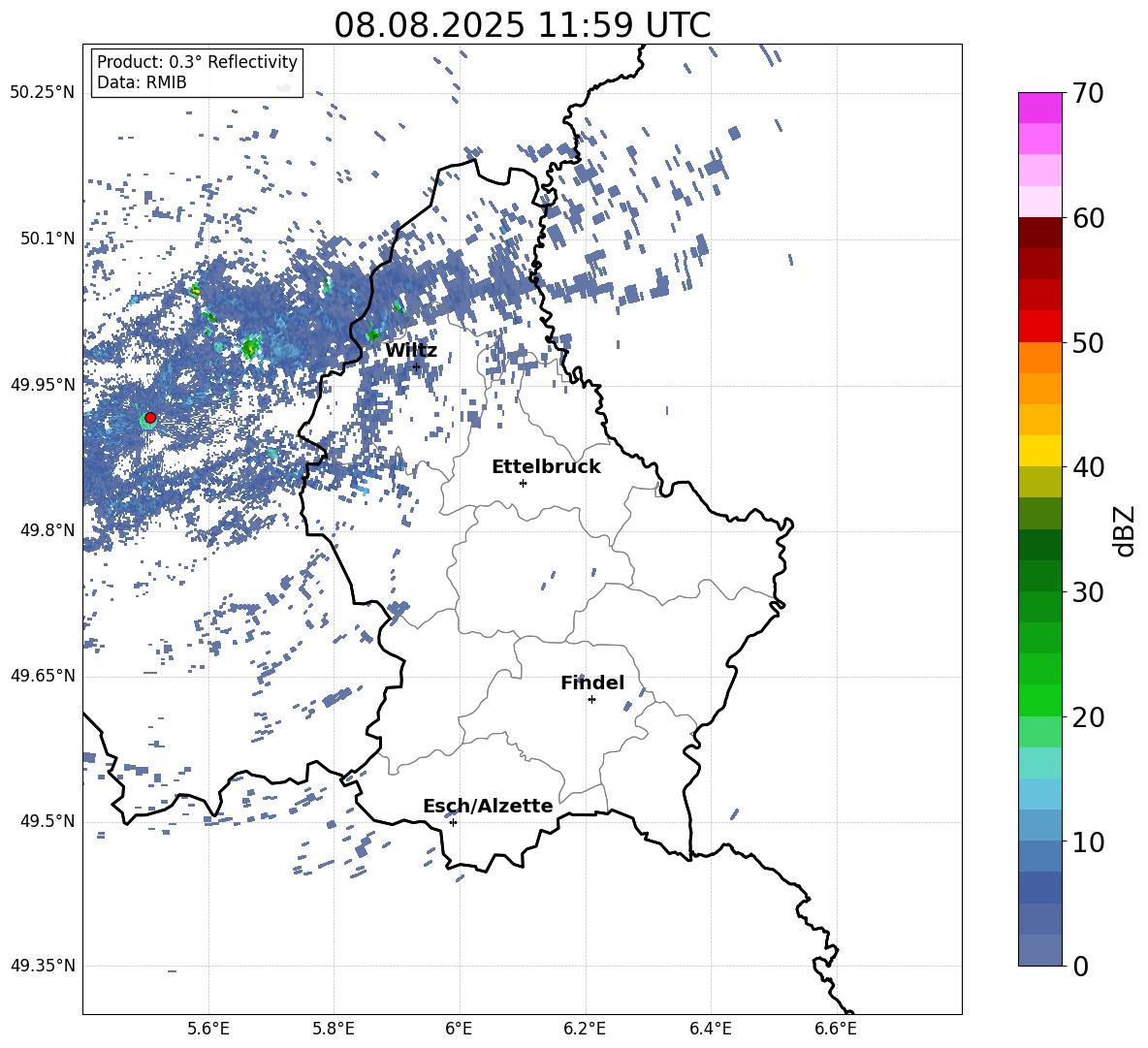Click the 49.5°N latitude label
The width and height of the screenshot is (1148, 1048).
[x=48, y=821]
